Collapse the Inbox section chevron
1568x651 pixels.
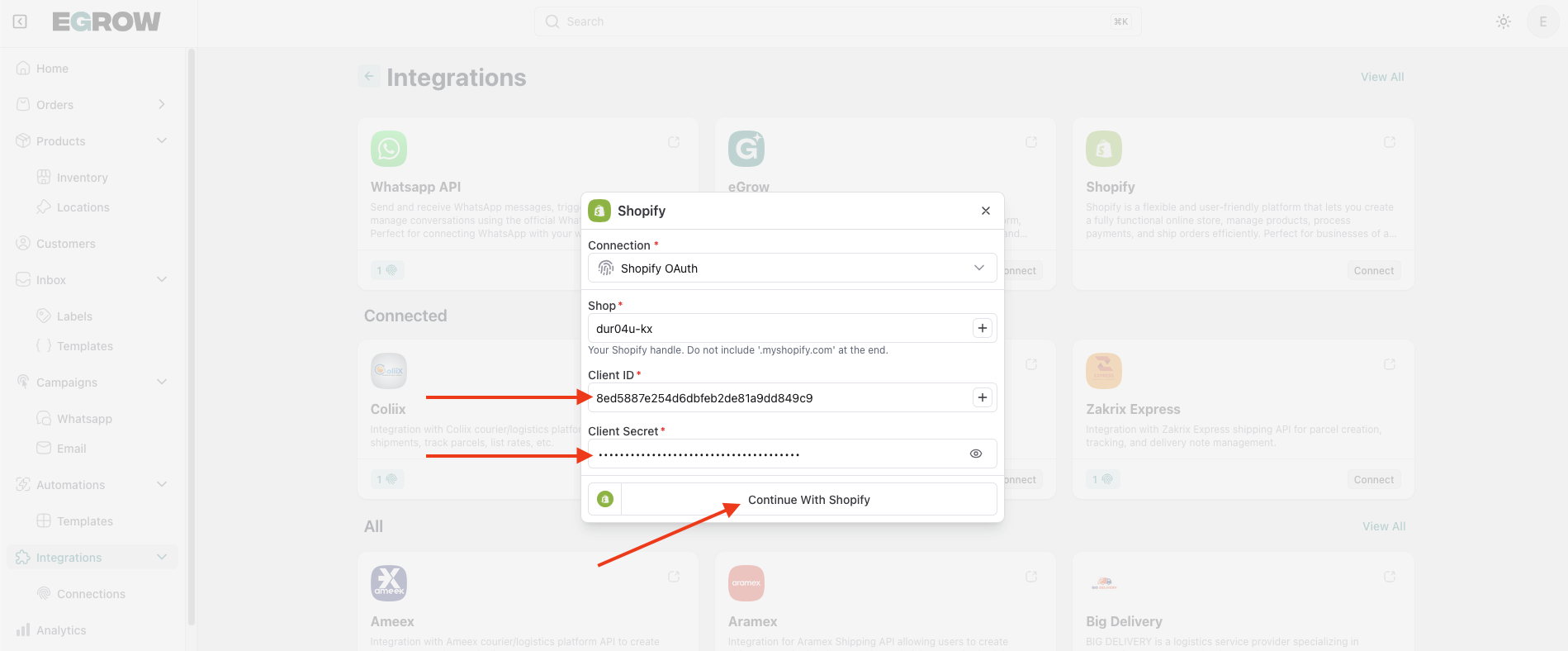(162, 280)
